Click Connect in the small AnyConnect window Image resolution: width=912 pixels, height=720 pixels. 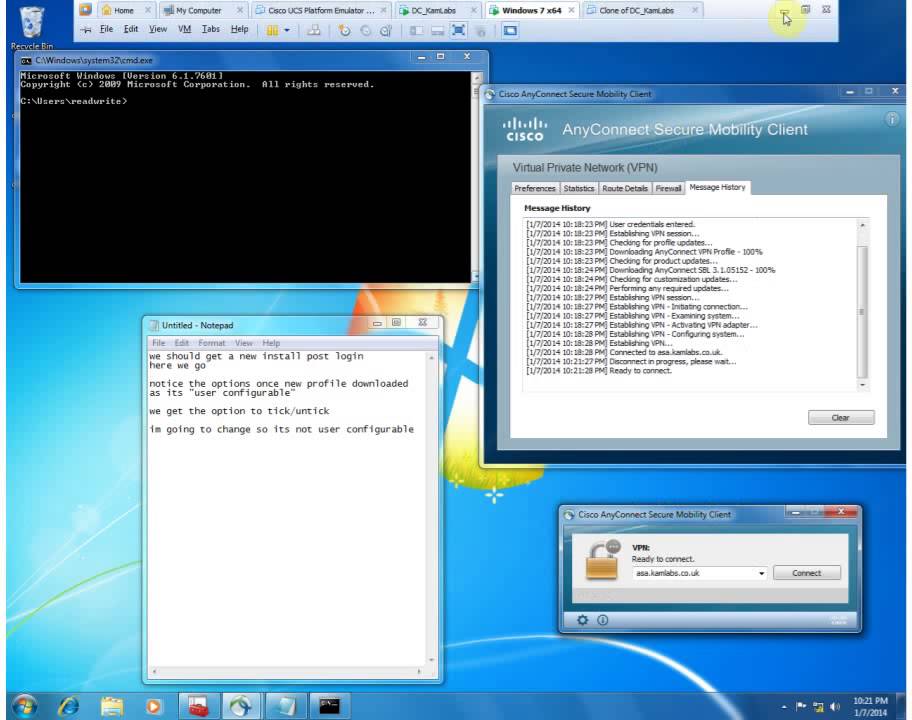pos(807,573)
